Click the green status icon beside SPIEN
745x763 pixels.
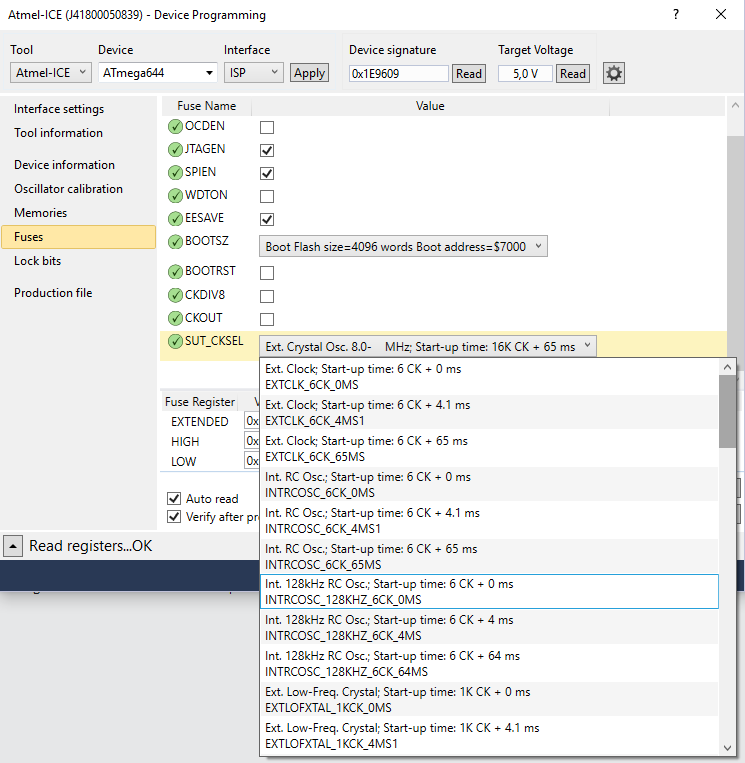coord(175,172)
